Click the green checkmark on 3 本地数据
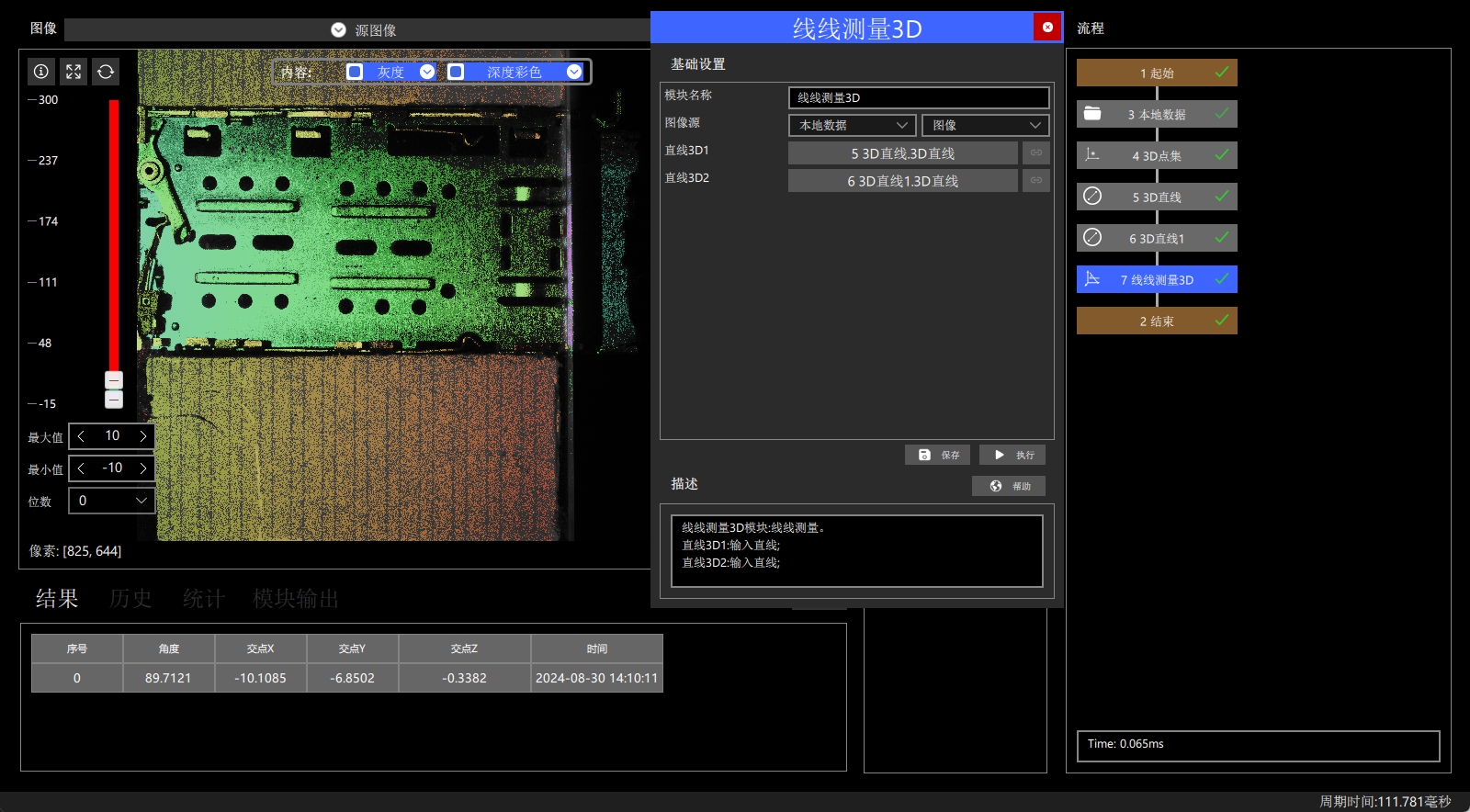 click(1222, 113)
